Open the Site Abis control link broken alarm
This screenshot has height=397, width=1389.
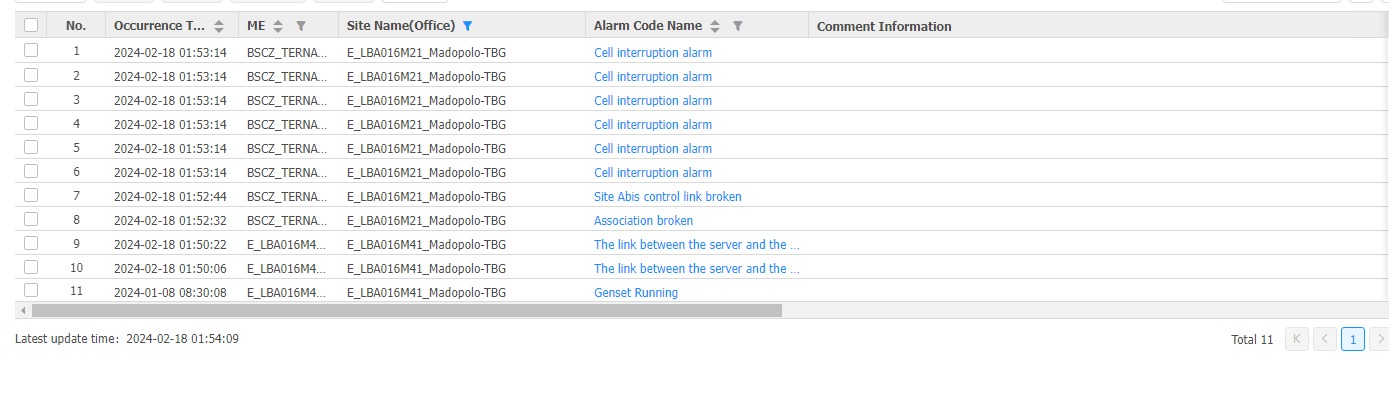point(668,197)
